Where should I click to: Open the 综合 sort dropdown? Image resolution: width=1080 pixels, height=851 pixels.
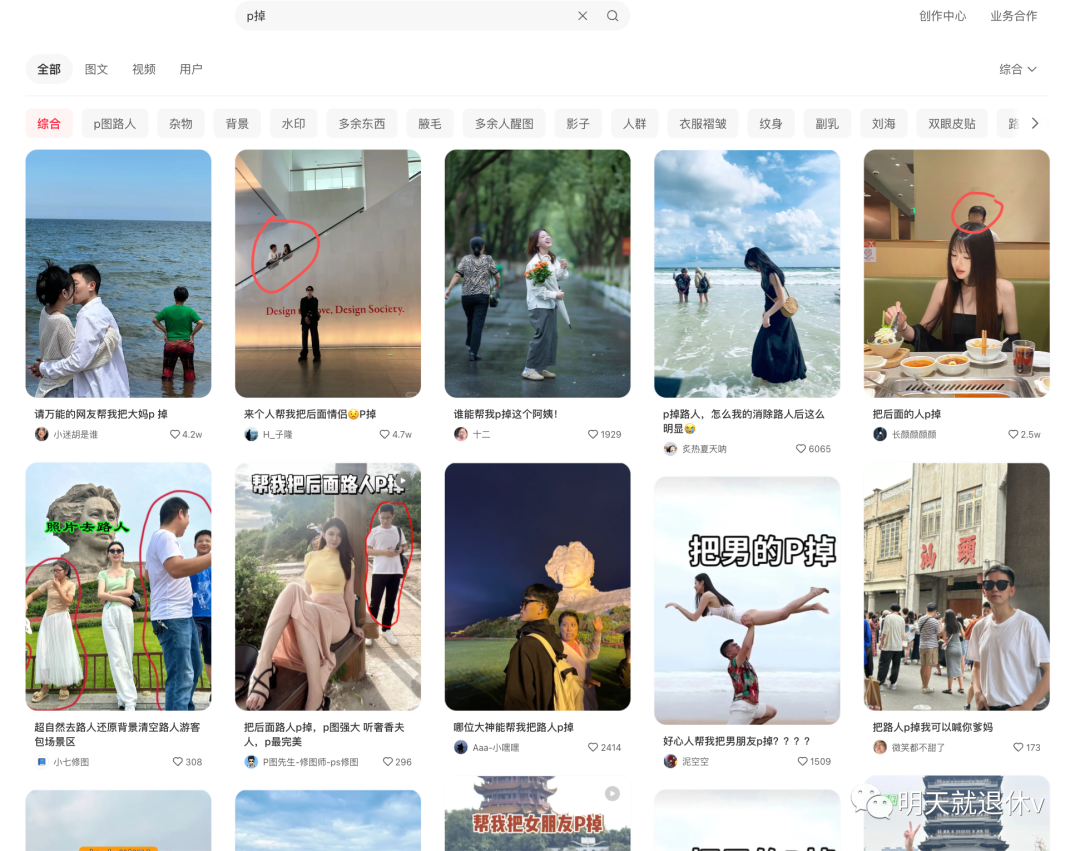click(1018, 69)
